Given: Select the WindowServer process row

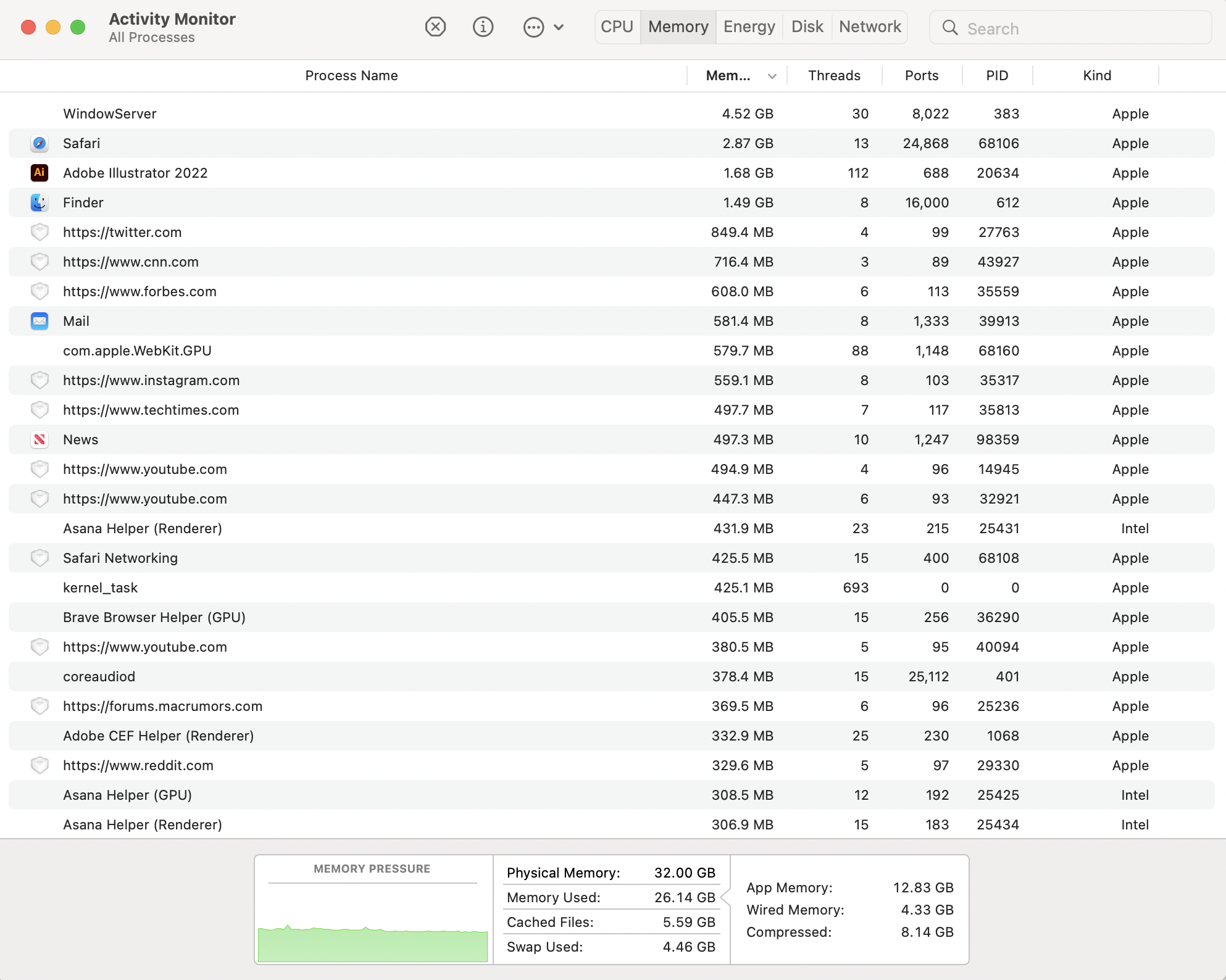Looking at the screenshot, I should click(612, 114).
